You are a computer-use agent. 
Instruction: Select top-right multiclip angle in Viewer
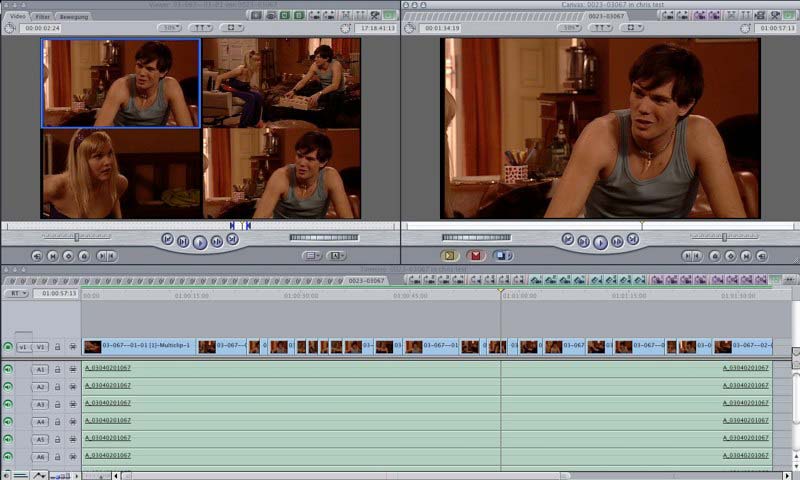(x=282, y=83)
